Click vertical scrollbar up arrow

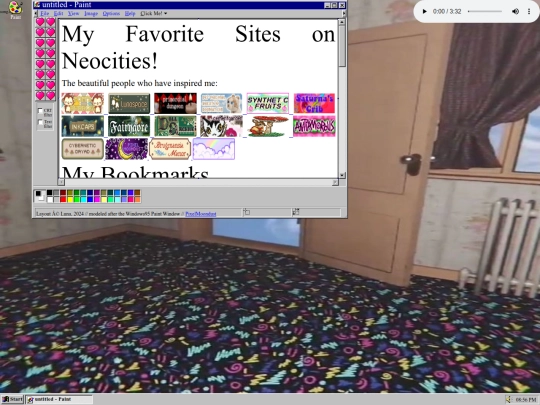pyautogui.click(x=342, y=22)
